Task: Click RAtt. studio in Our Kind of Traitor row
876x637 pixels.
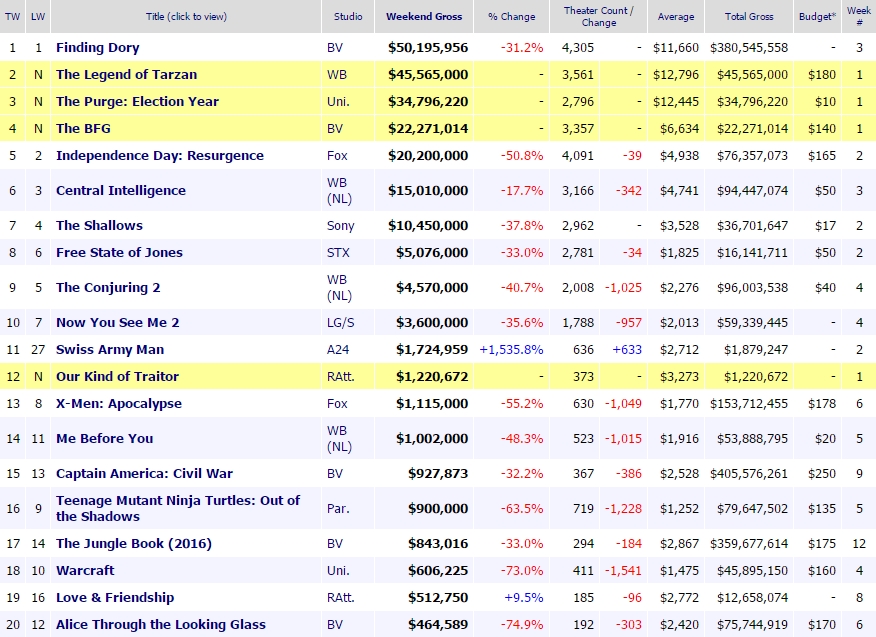Action: tap(341, 376)
